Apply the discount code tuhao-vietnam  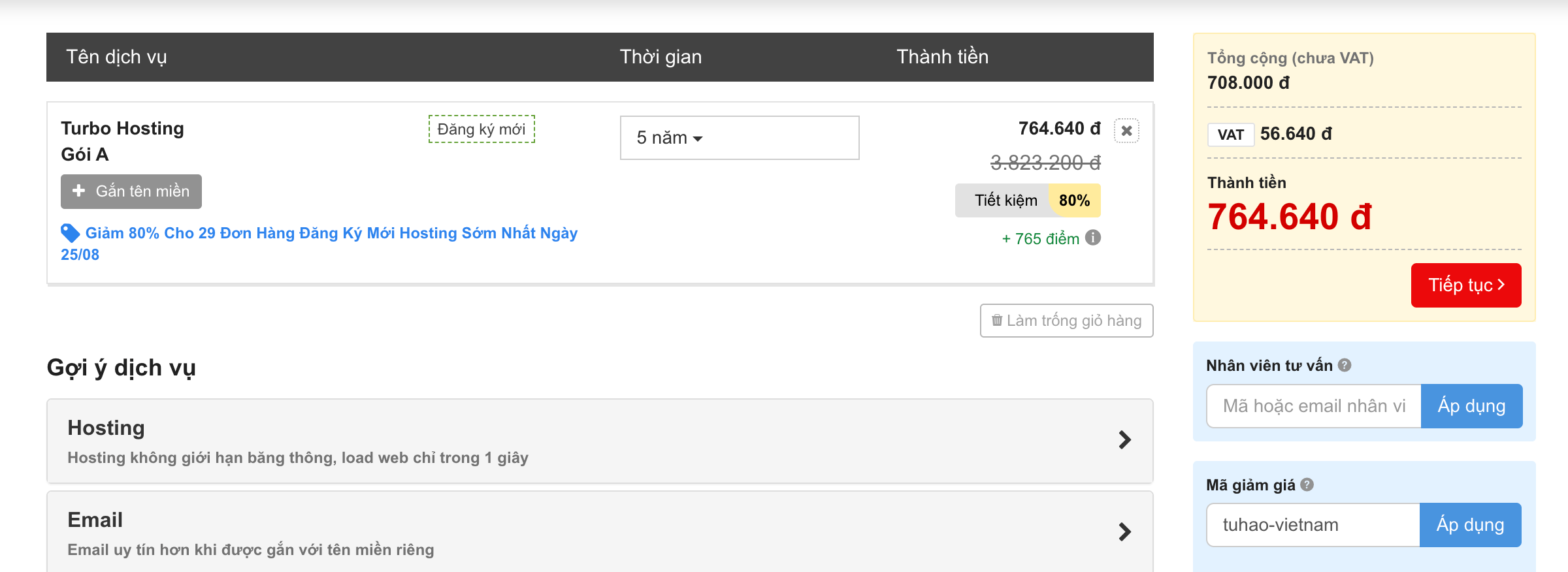(x=1470, y=525)
